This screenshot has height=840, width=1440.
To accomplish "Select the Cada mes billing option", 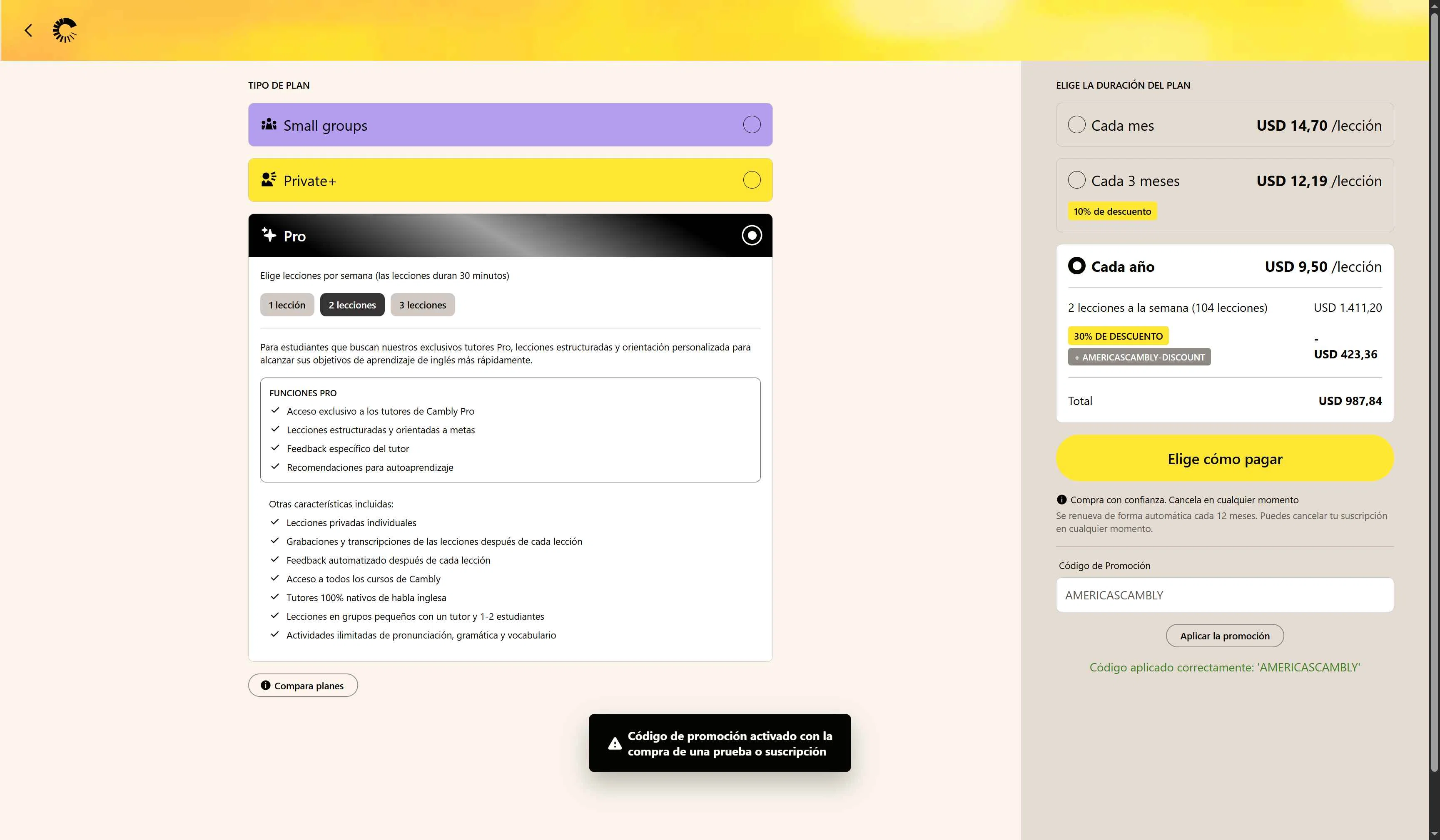I will click(x=1076, y=124).
